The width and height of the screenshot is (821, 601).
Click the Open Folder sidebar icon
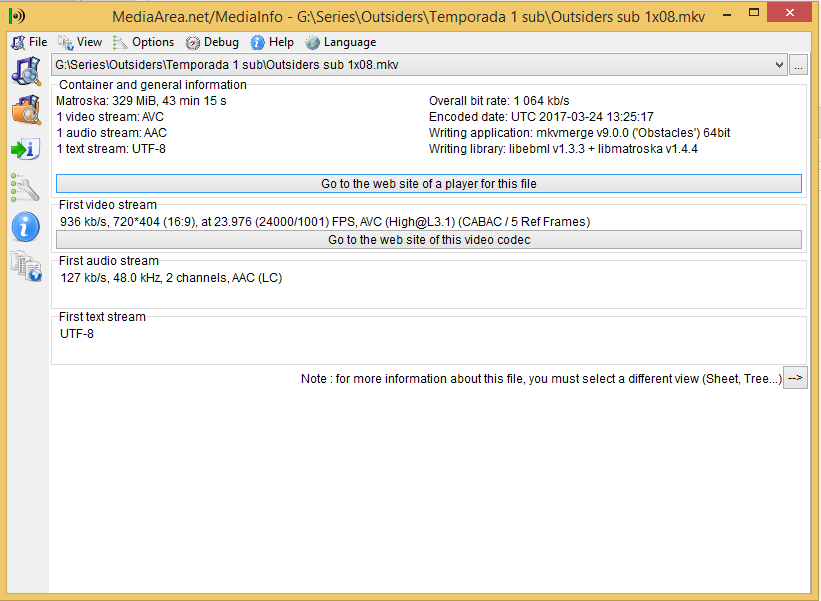click(26, 110)
